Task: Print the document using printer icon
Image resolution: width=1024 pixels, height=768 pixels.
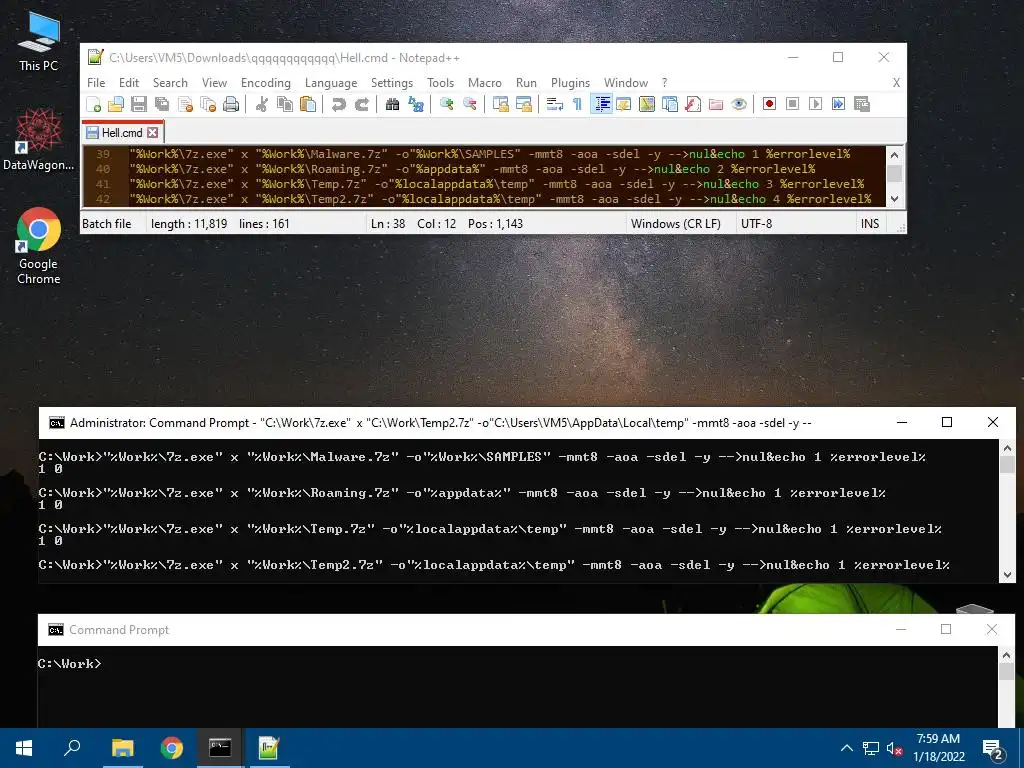Action: click(231, 104)
